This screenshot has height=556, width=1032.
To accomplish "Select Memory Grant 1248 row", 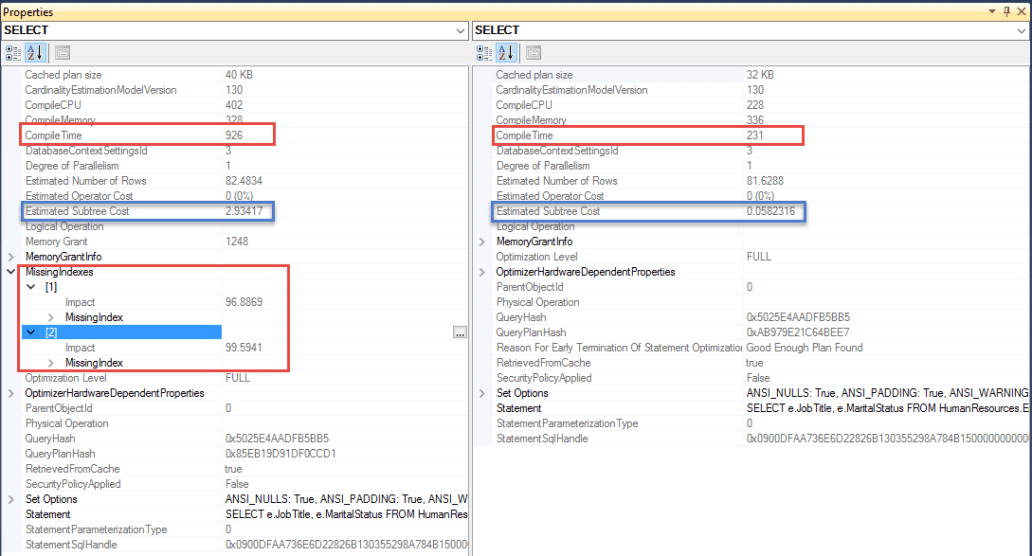I will click(x=244, y=241).
